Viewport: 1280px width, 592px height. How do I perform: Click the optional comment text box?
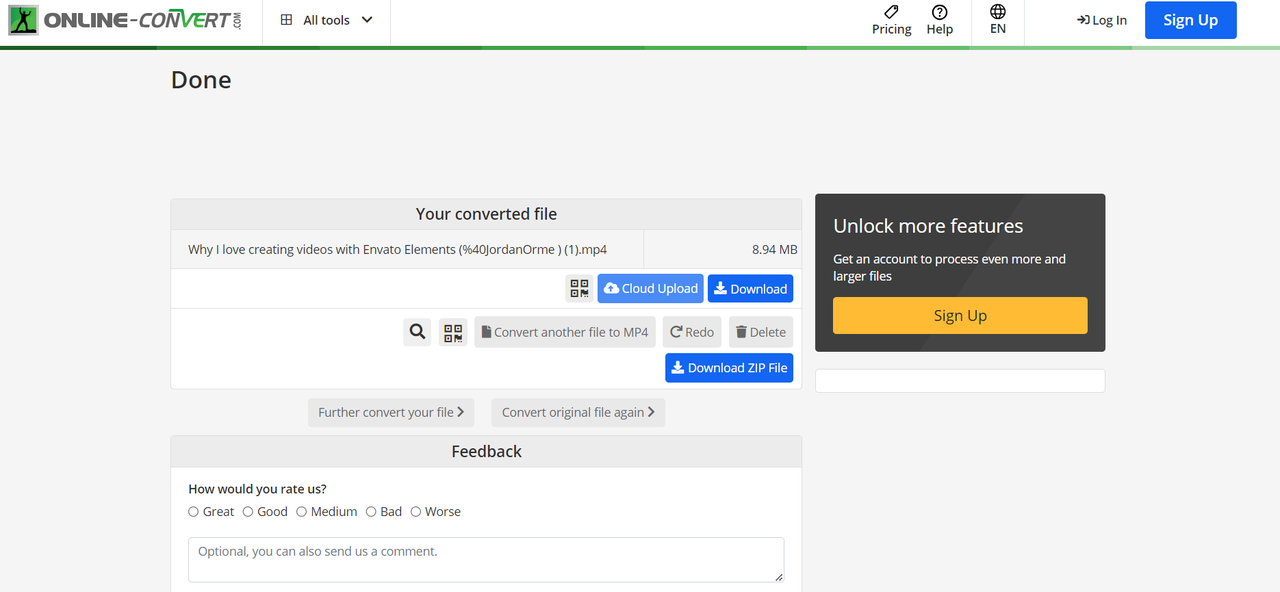click(486, 560)
